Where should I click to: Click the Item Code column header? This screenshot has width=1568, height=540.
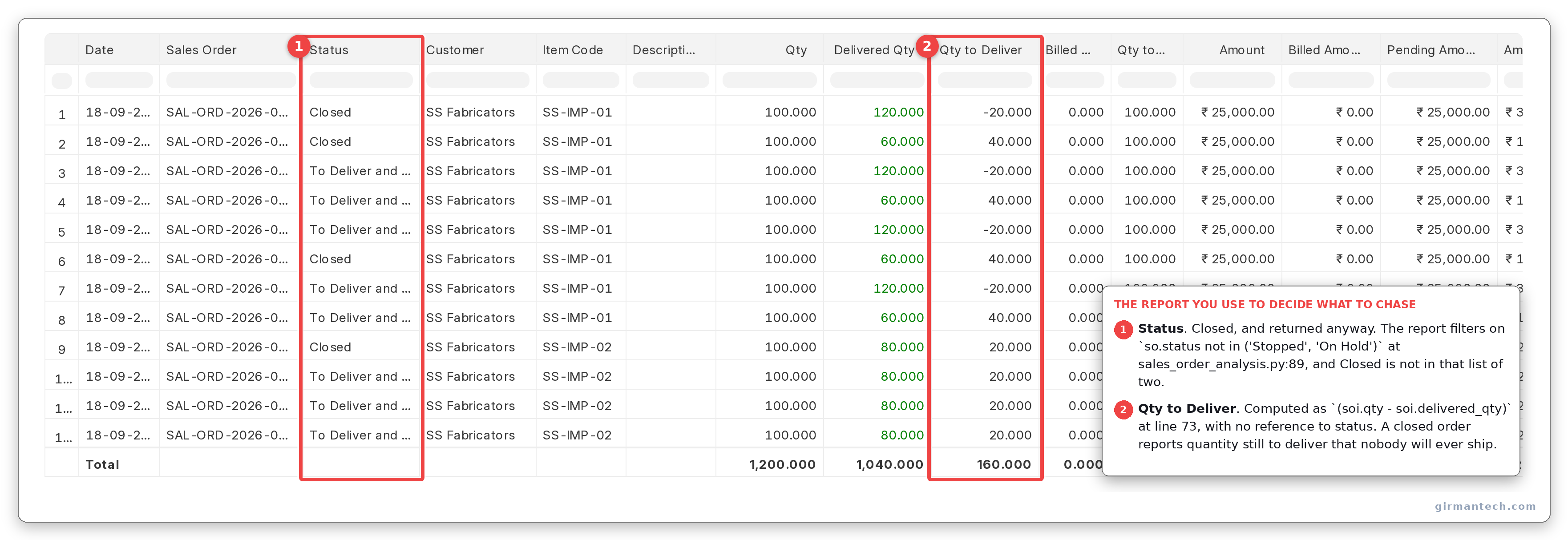[x=572, y=50]
